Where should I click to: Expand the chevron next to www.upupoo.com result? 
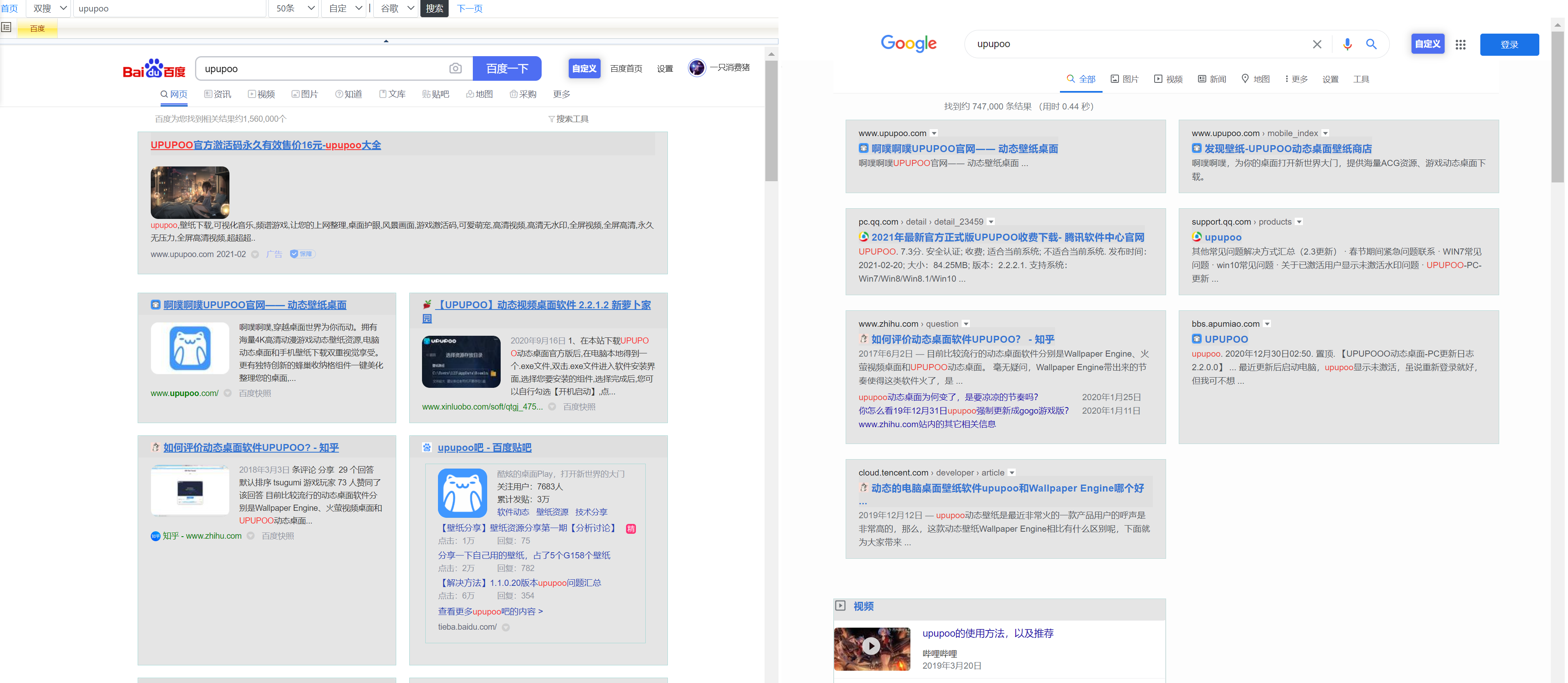pos(934,133)
